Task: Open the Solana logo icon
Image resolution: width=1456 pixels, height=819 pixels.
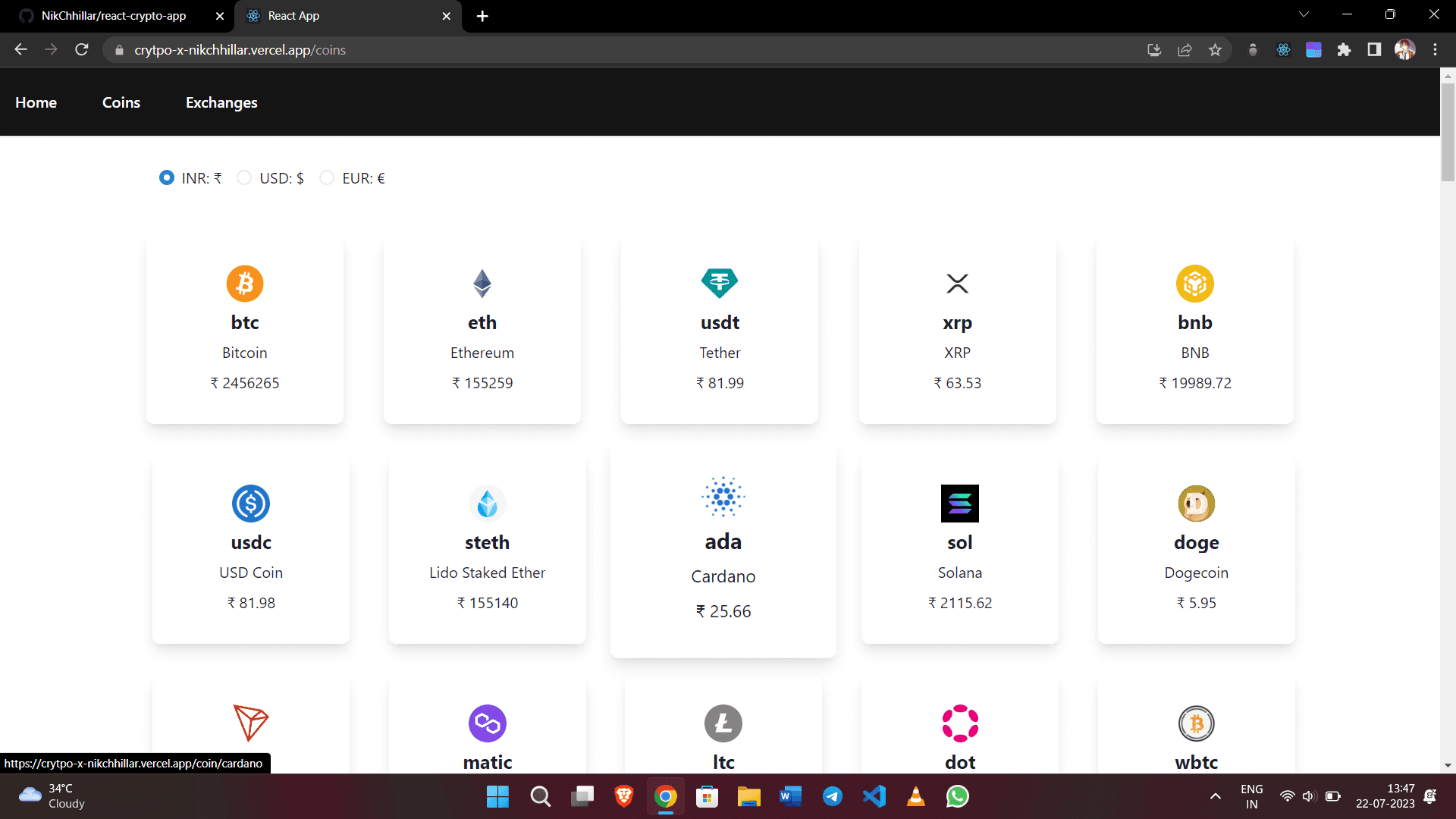Action: [x=960, y=504]
